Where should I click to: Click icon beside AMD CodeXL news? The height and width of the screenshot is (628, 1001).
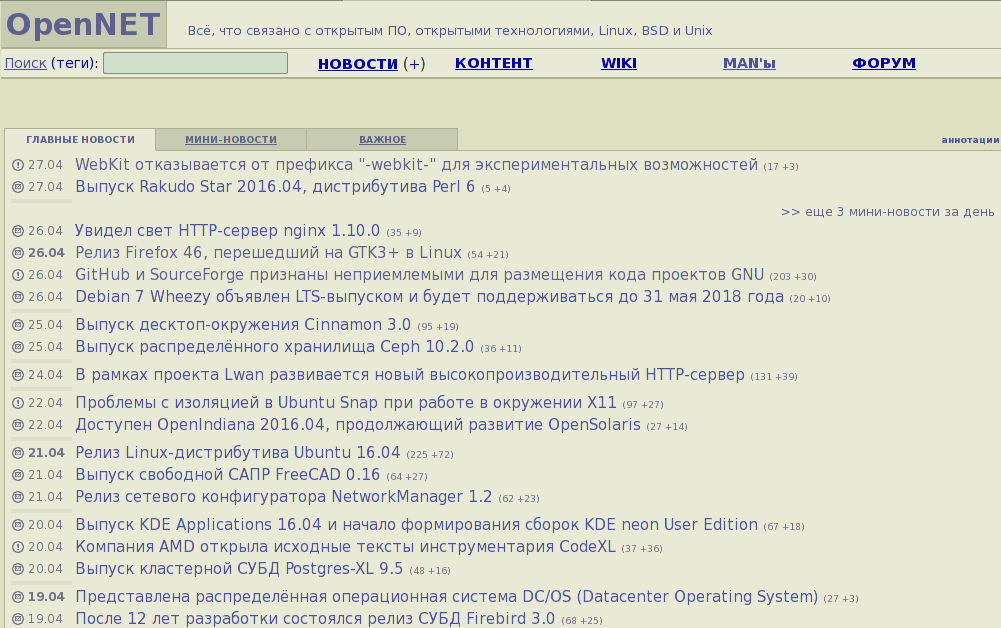[18, 547]
